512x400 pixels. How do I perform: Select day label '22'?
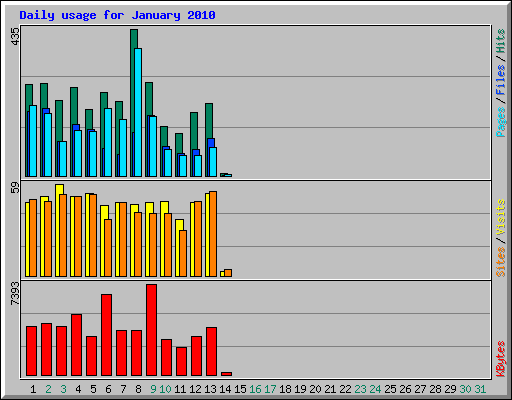tap(345, 389)
